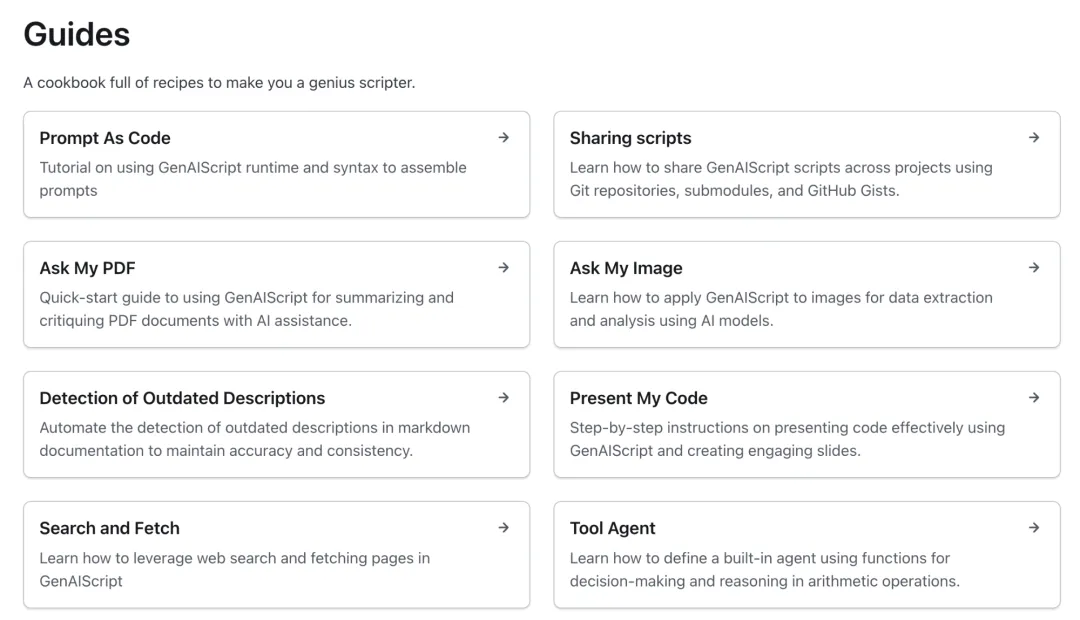This screenshot has width=1080, height=620.
Task: Click the arrow icon on Search and Fetch card
Action: [x=504, y=528]
